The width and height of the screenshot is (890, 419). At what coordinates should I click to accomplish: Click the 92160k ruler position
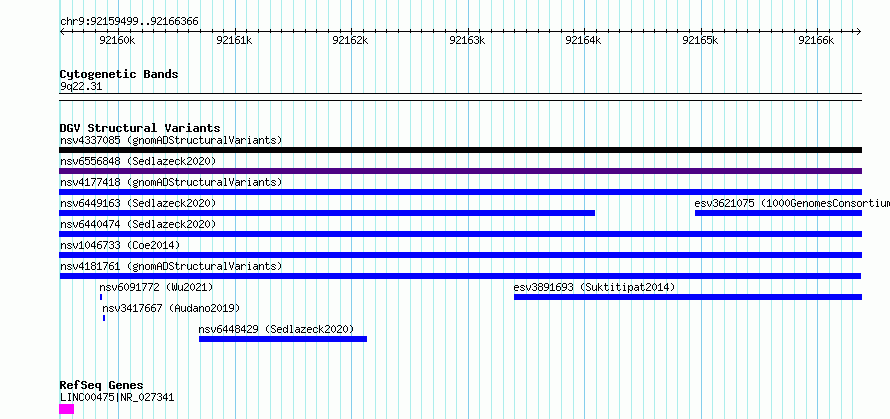tap(117, 40)
